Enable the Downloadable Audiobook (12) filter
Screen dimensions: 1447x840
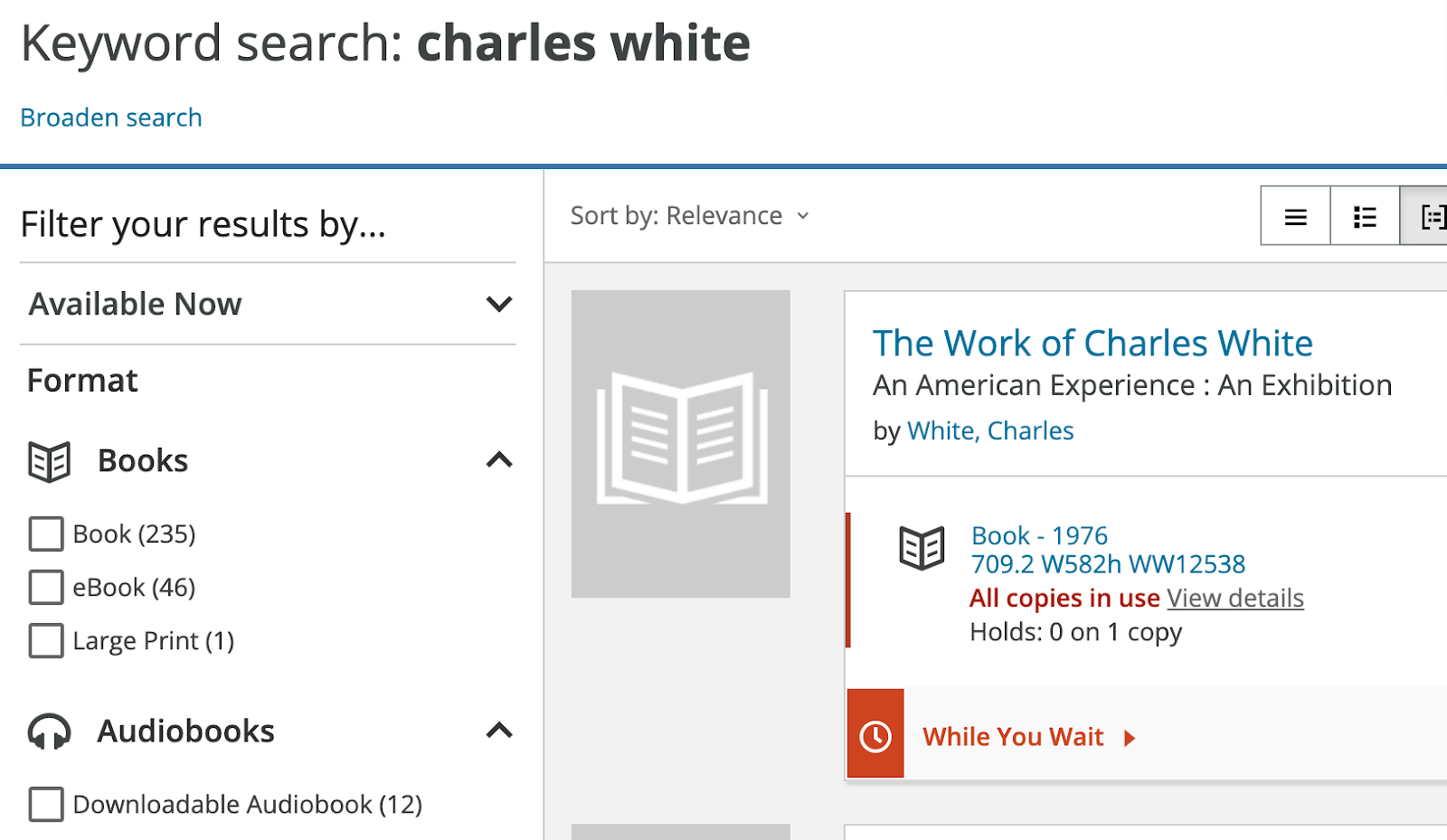[46, 804]
